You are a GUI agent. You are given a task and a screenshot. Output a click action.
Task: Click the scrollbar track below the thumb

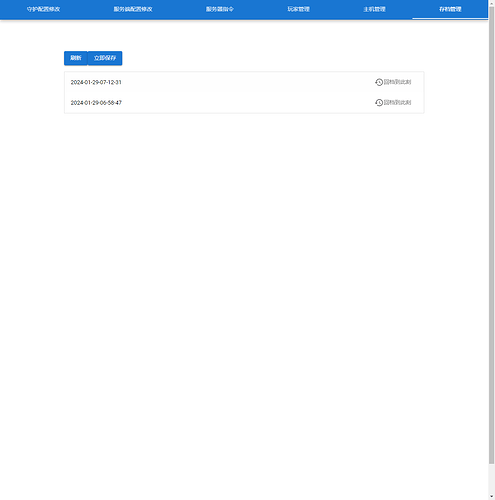pyautogui.click(x=492, y=478)
